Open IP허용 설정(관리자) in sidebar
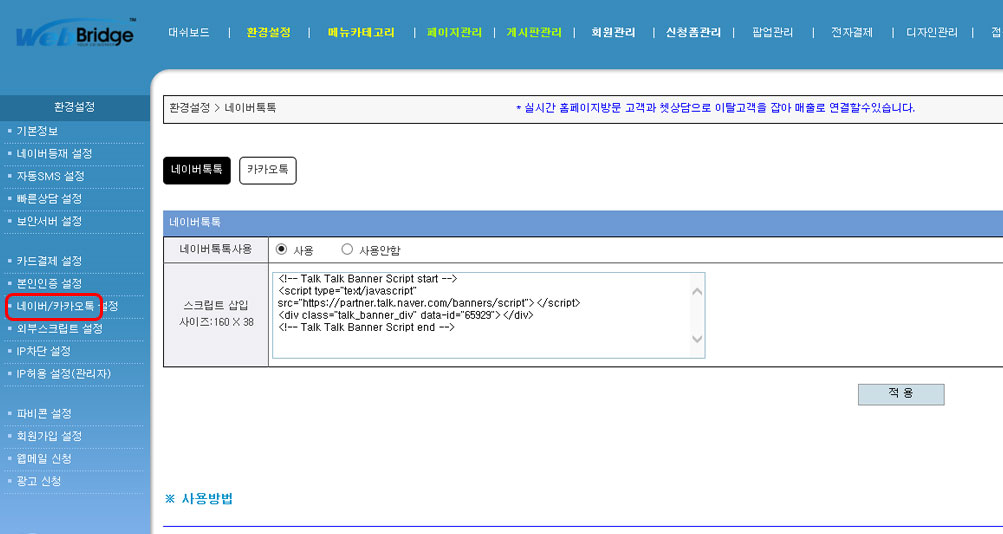Image resolution: width=1003 pixels, height=534 pixels. coord(63,373)
